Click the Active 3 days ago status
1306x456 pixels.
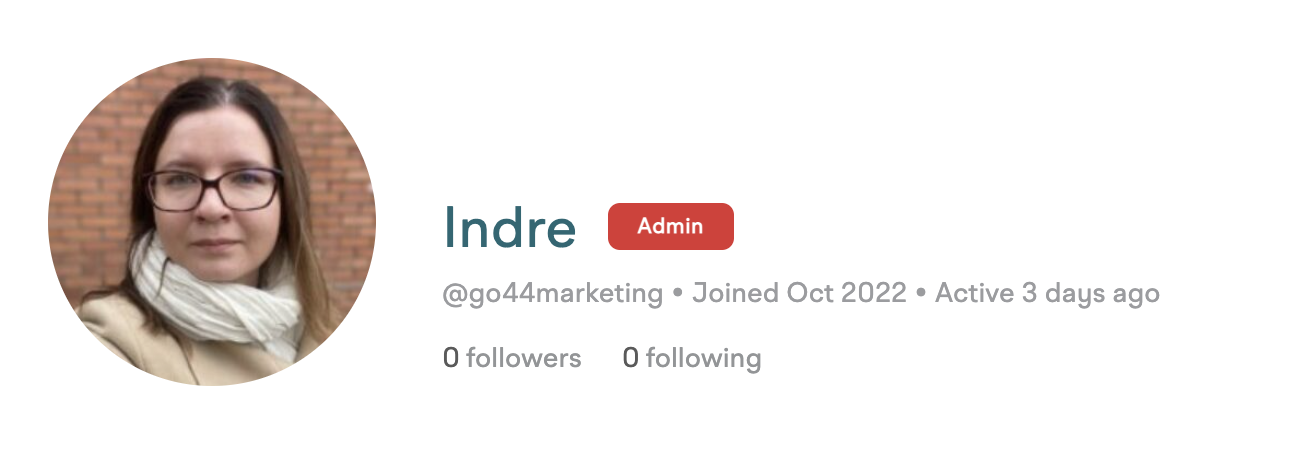click(1047, 294)
